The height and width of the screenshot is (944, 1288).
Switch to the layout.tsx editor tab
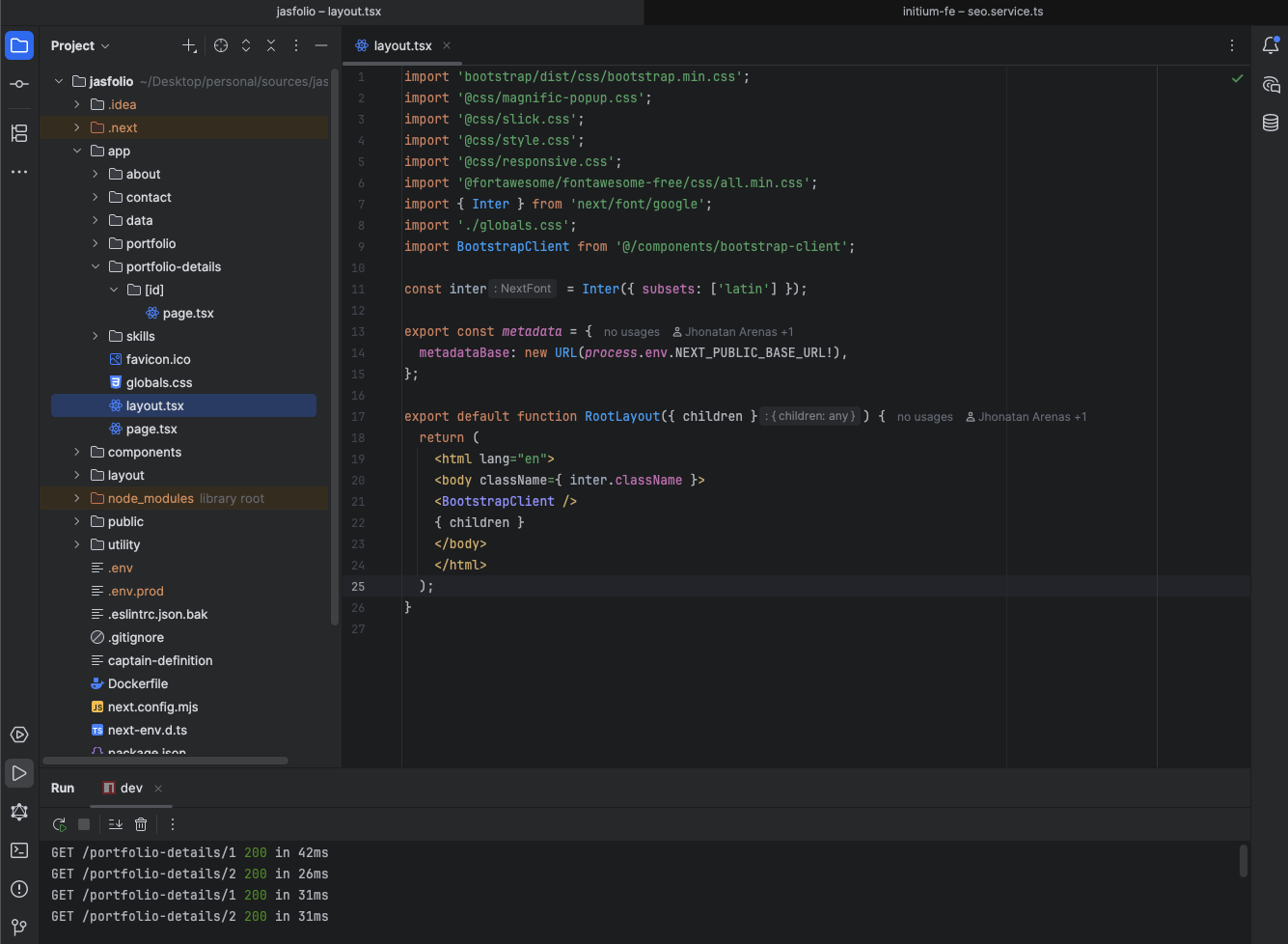click(x=401, y=45)
